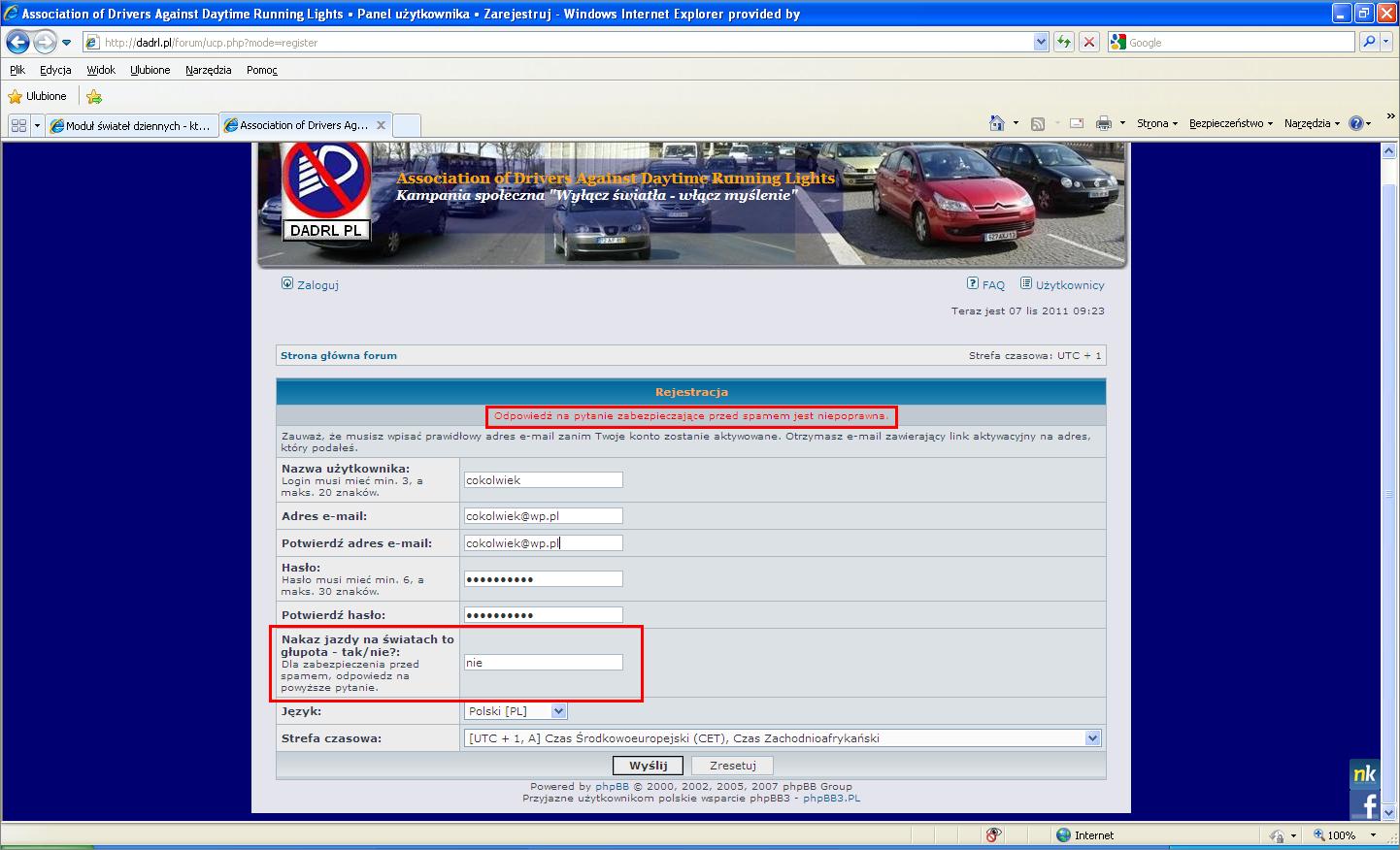Expand the Strefa czasowa timezone dropdown
The height and width of the screenshot is (850, 1400).
[x=1092, y=738]
